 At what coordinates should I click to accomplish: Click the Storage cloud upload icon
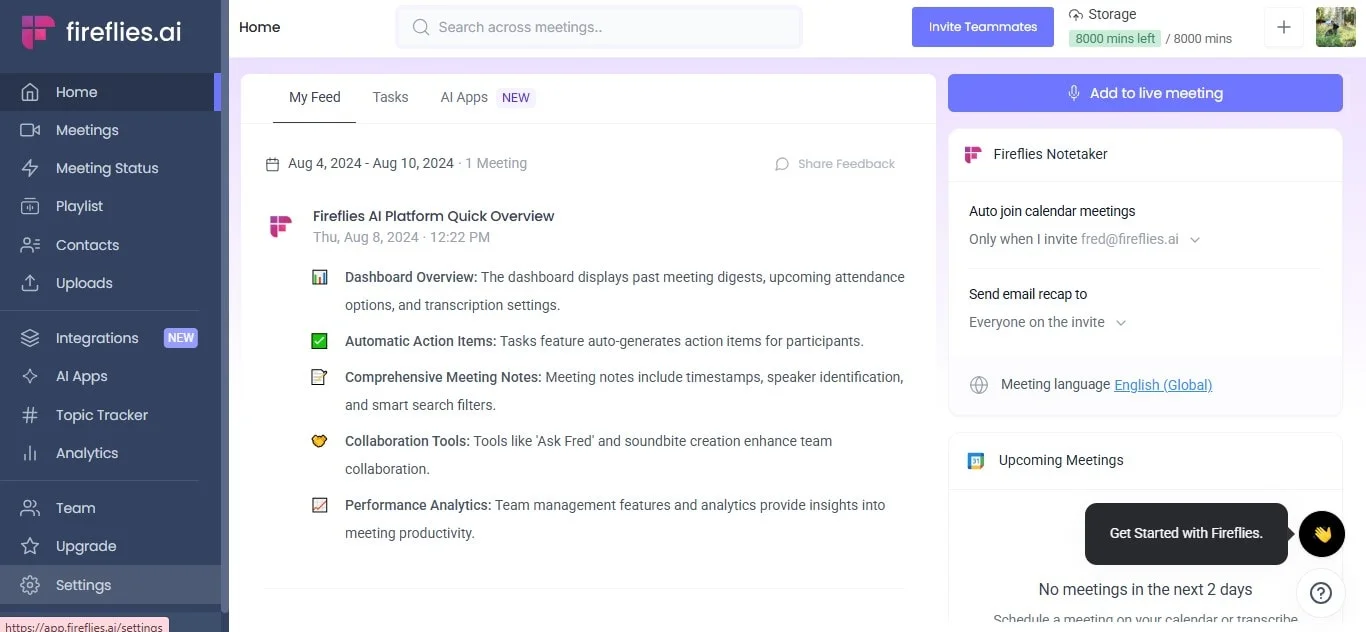[1076, 14]
